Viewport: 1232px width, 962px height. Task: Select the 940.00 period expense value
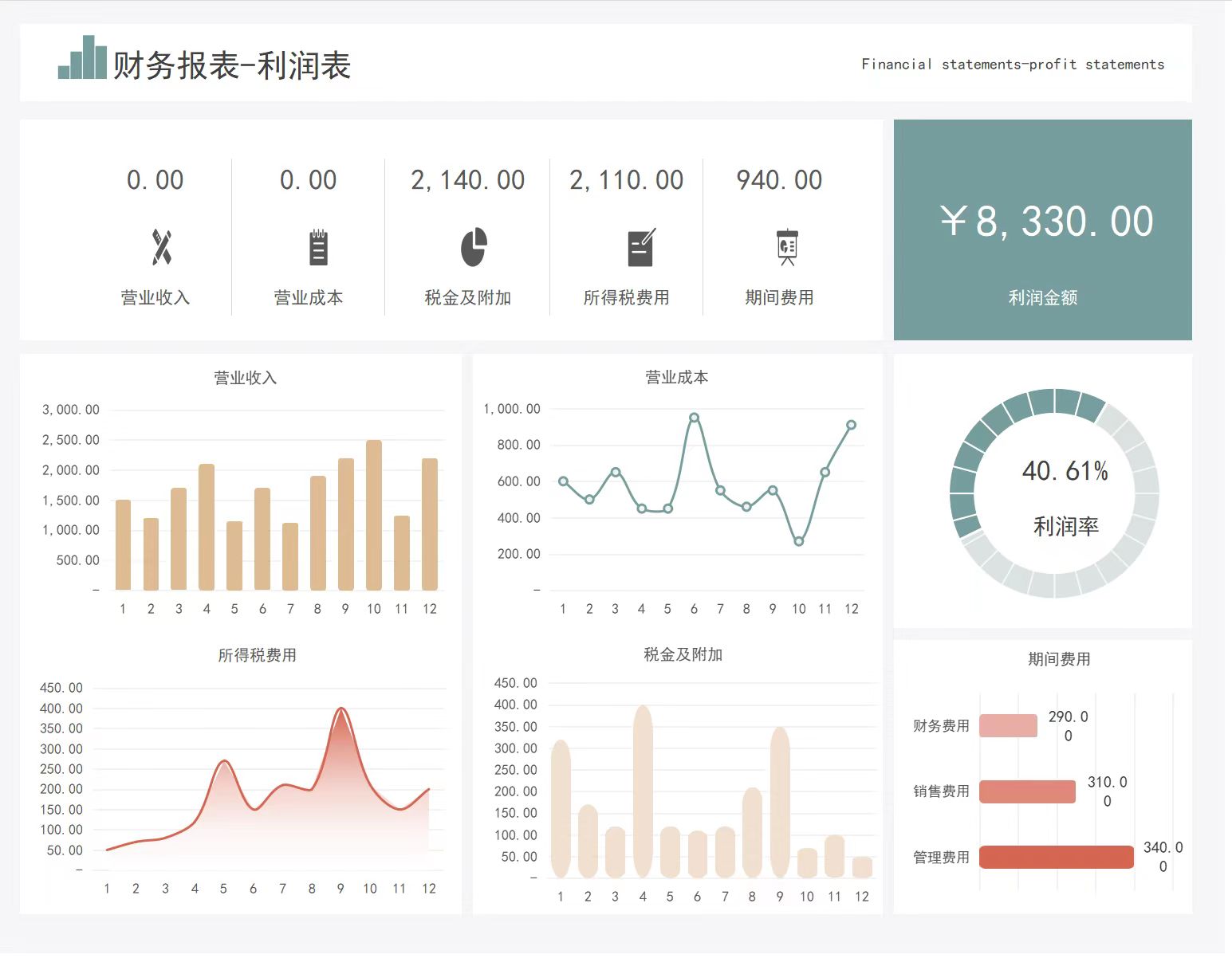(x=779, y=180)
